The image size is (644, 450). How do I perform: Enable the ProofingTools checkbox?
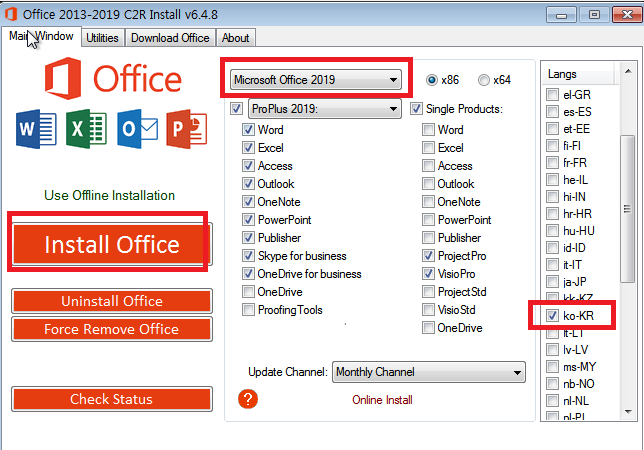(x=249, y=310)
